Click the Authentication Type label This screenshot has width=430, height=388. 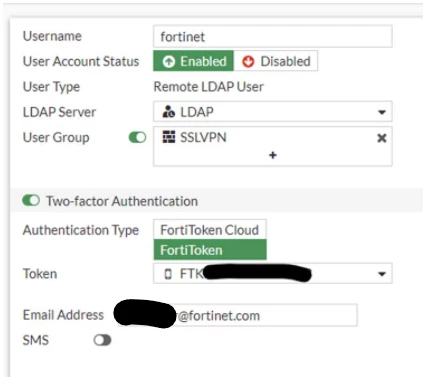(81, 230)
